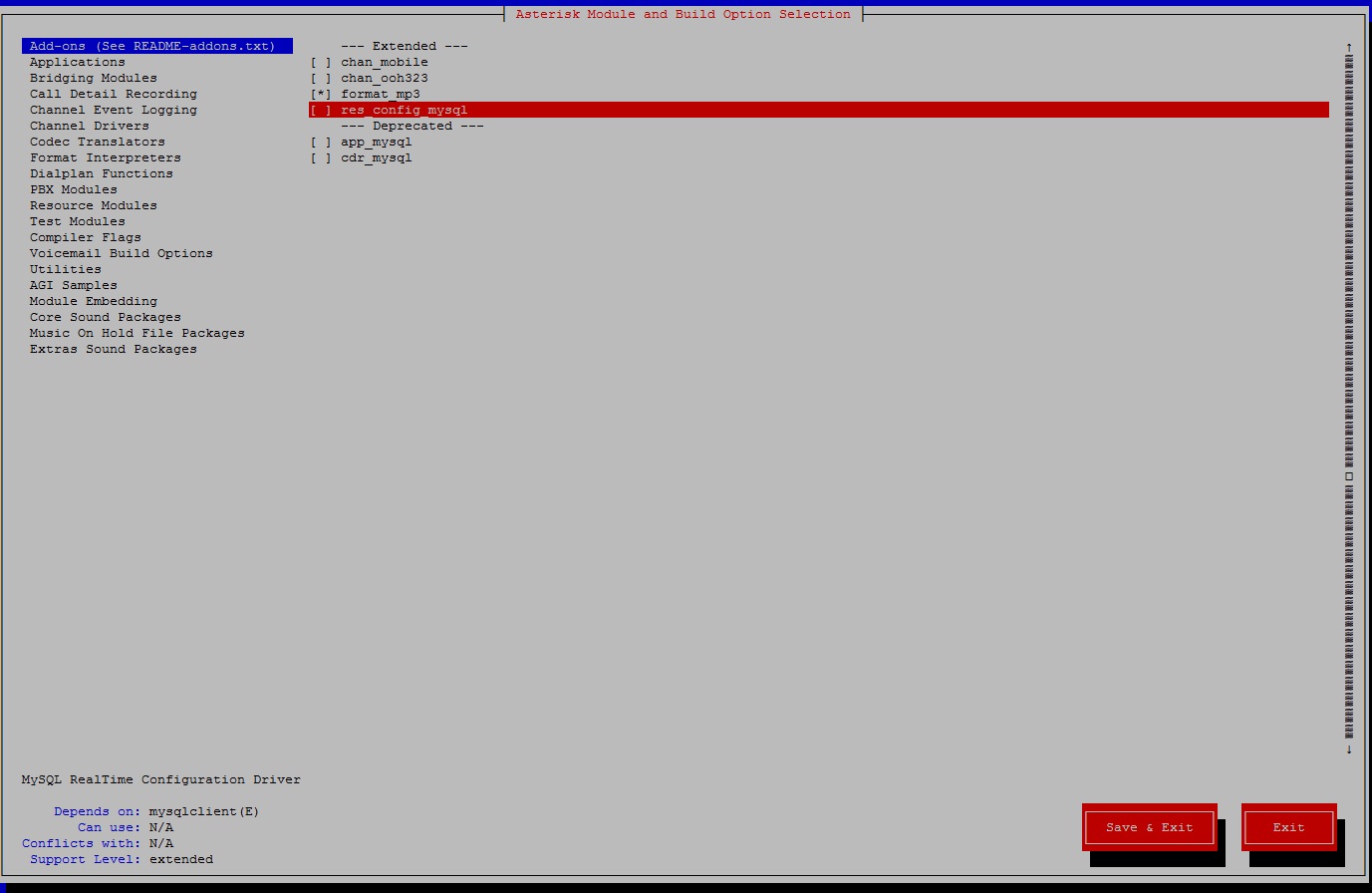Select Format Interpreters
This screenshot has height=893, width=1372.
click(105, 157)
